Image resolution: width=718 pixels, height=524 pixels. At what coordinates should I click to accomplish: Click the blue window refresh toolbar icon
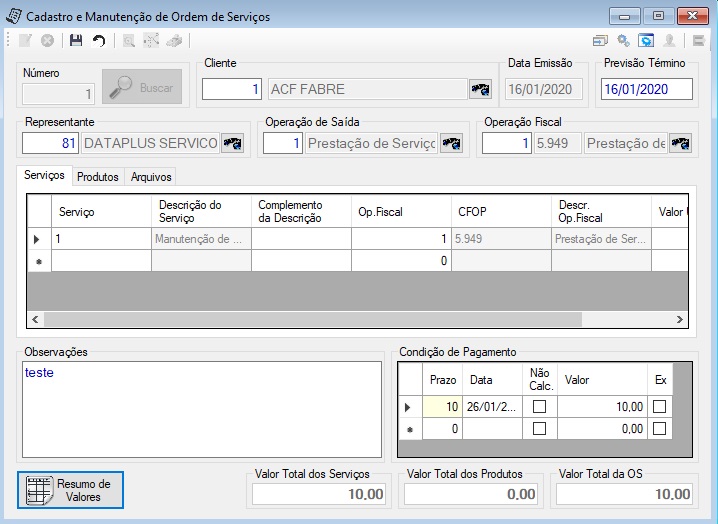point(646,41)
